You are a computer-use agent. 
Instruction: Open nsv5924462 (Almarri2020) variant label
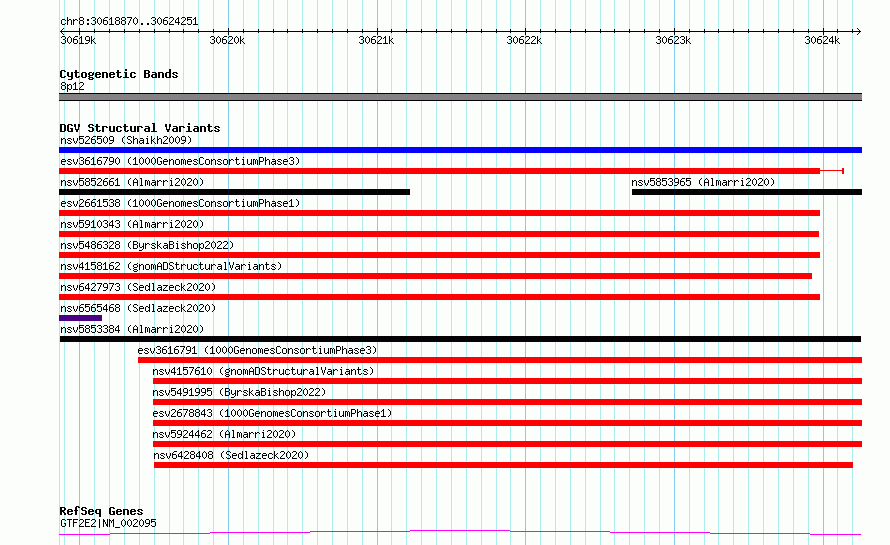coord(224,434)
